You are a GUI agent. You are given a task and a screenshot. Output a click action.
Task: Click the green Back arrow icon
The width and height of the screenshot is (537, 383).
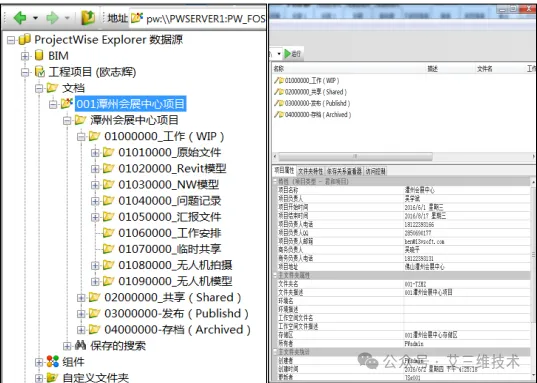[20, 17]
